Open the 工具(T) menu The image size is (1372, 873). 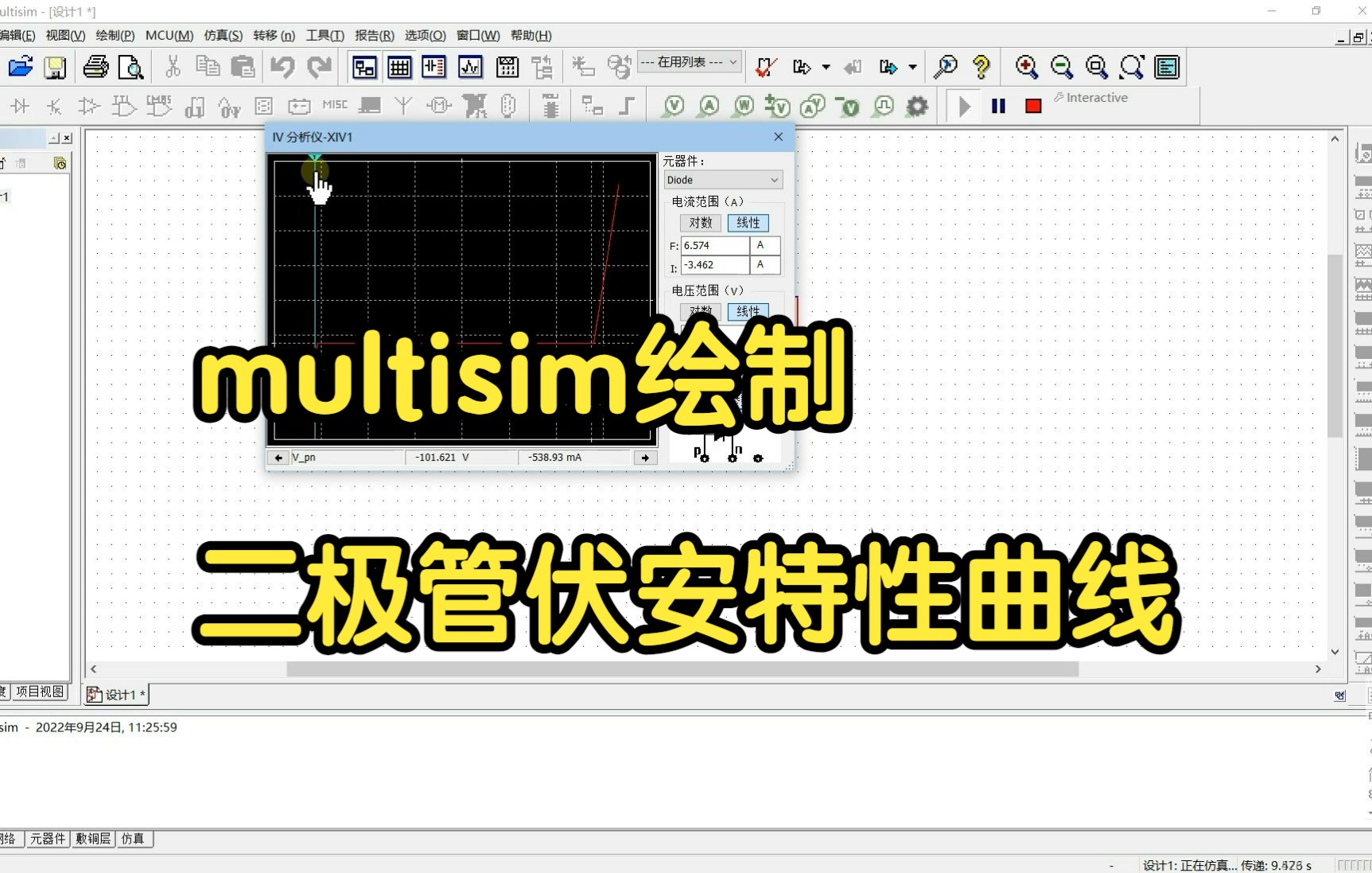click(x=325, y=35)
